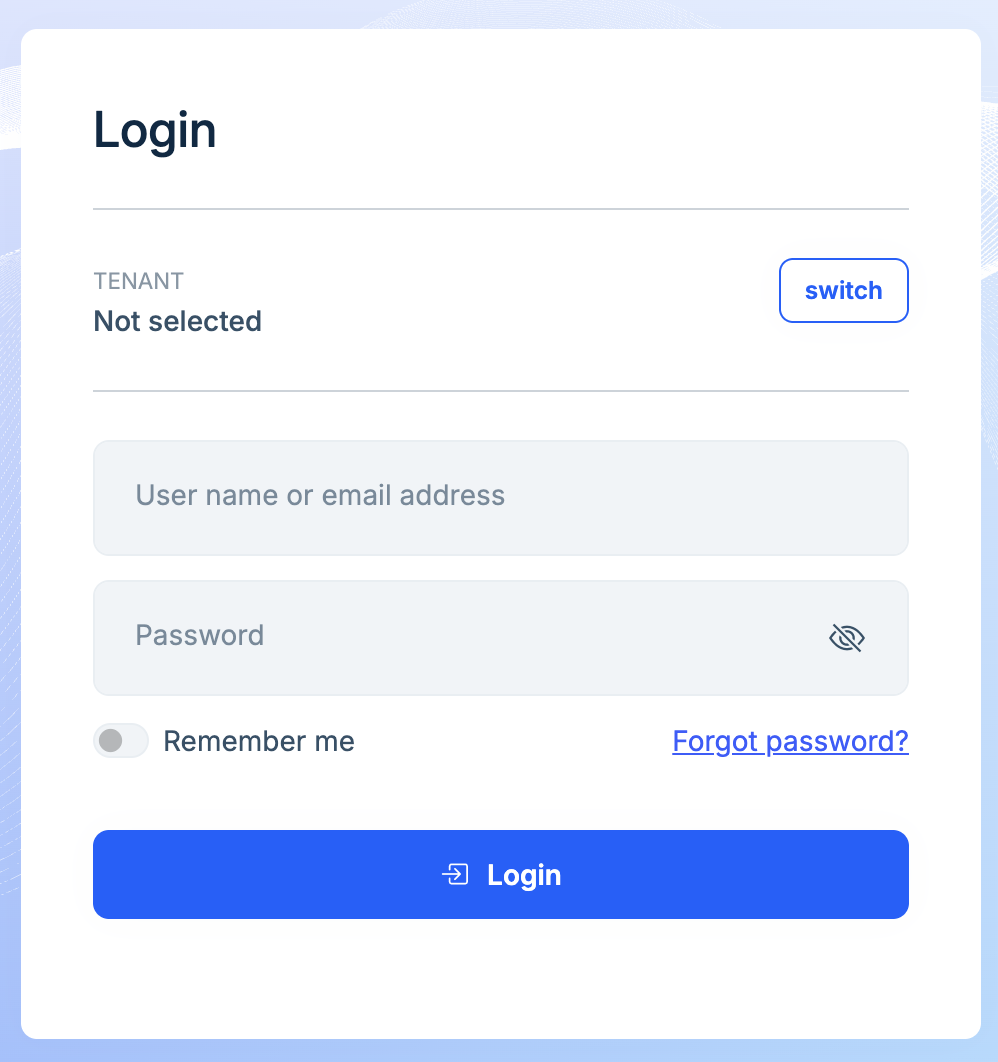Enable the Remember me switch
The height and width of the screenshot is (1062, 998).
(x=121, y=741)
